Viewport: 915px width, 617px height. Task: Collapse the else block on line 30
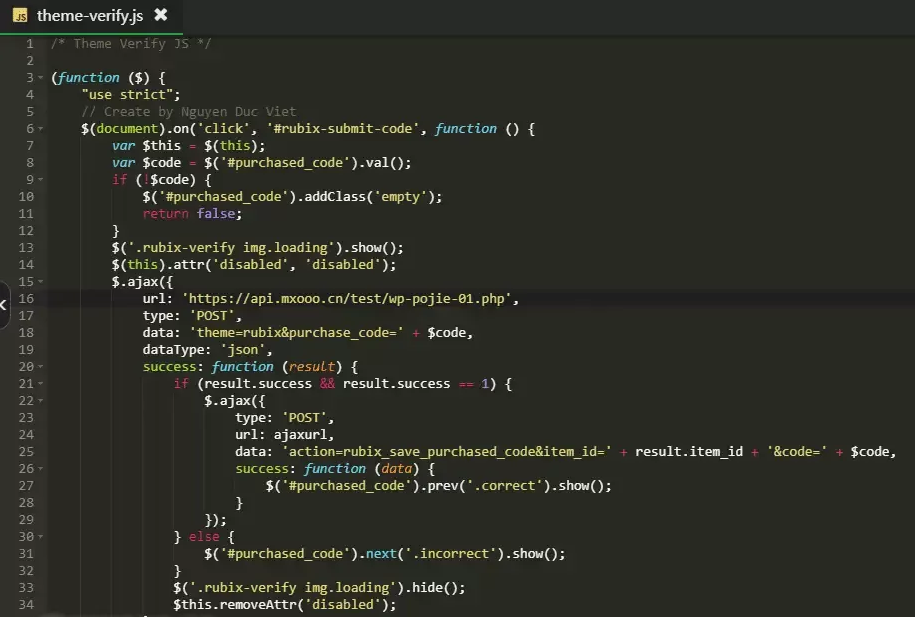point(41,537)
